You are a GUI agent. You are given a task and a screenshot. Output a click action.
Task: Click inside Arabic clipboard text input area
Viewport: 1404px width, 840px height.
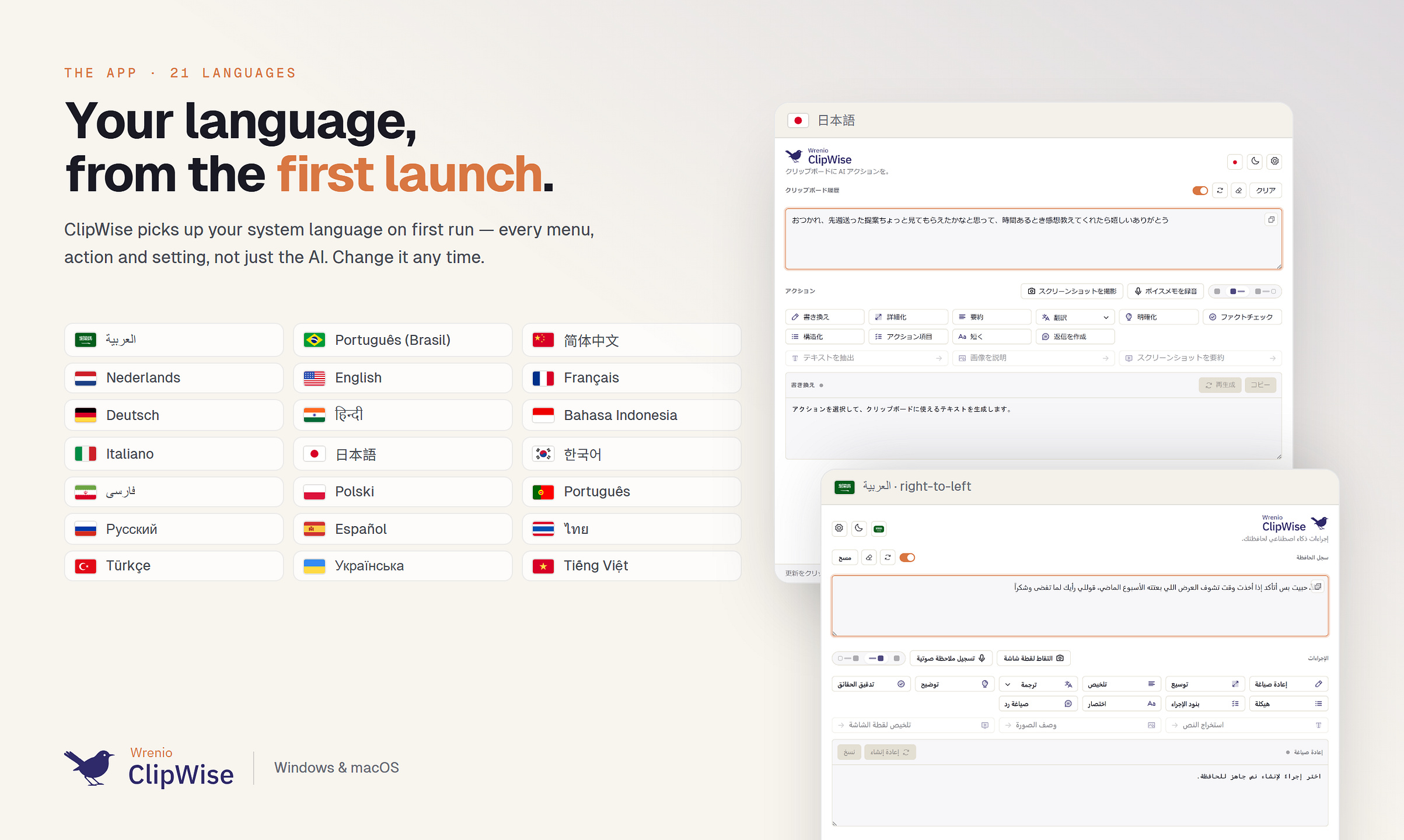pos(1080,605)
